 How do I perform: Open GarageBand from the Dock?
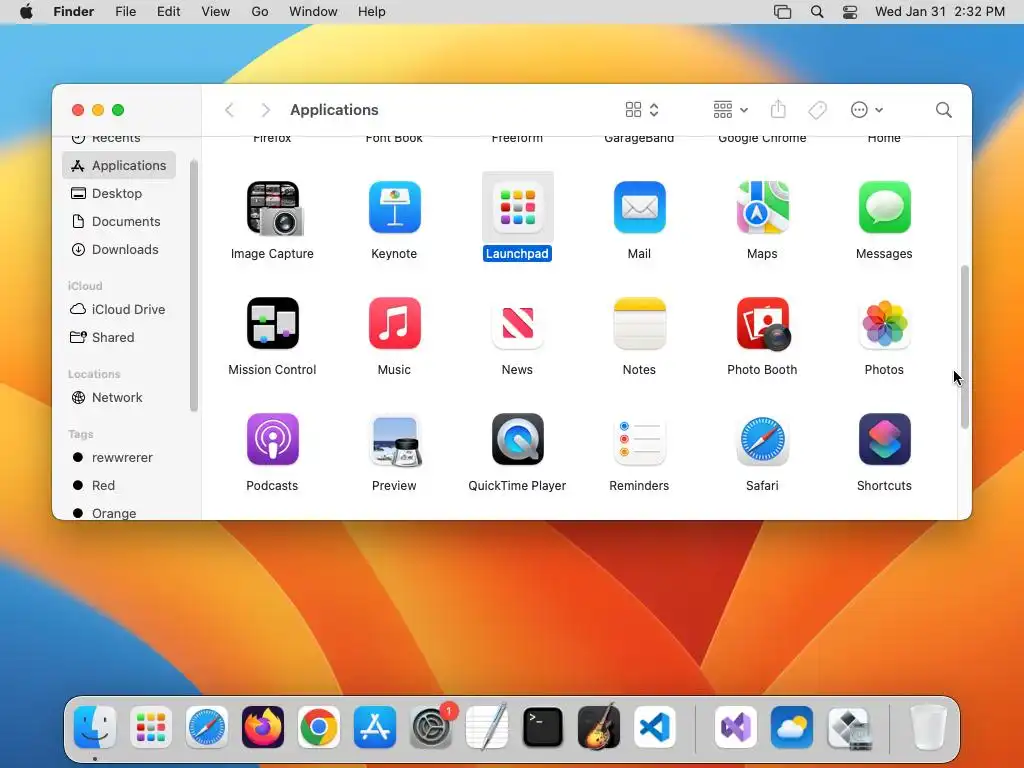click(x=599, y=726)
